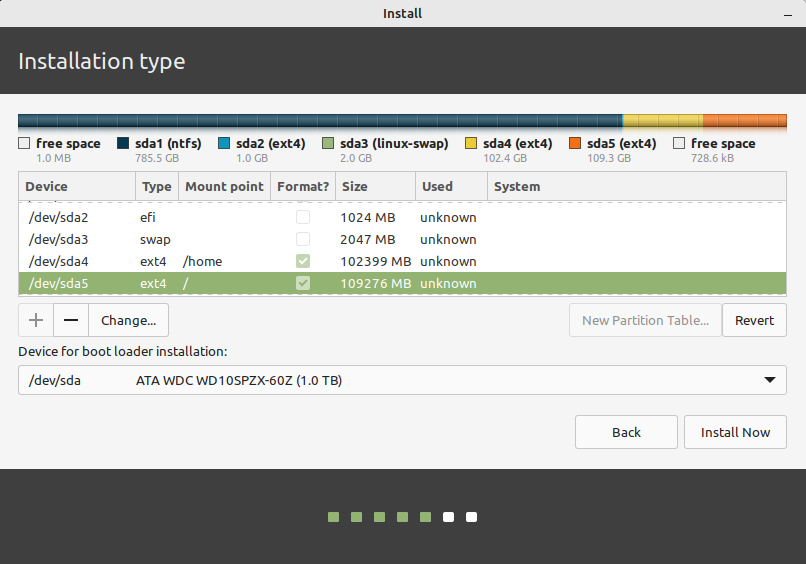Click the Device column header
The height and width of the screenshot is (564, 806).
coord(77,186)
